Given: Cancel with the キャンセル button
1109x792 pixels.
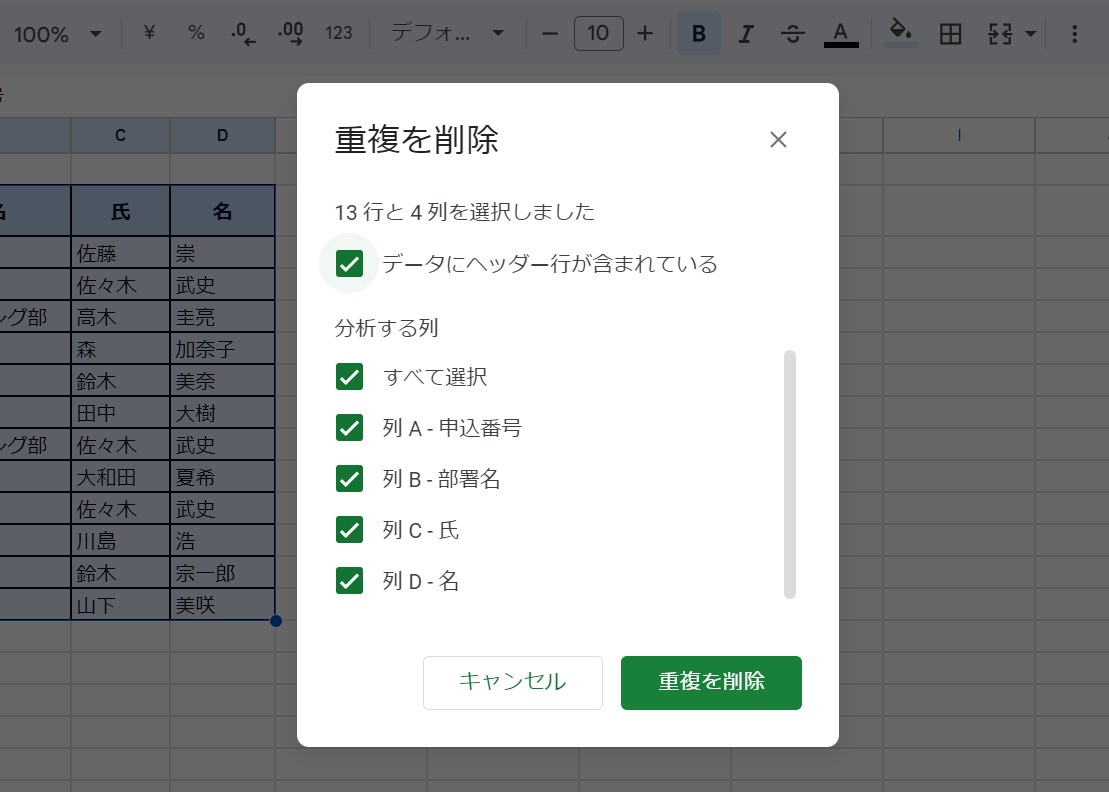Looking at the screenshot, I should click(513, 682).
